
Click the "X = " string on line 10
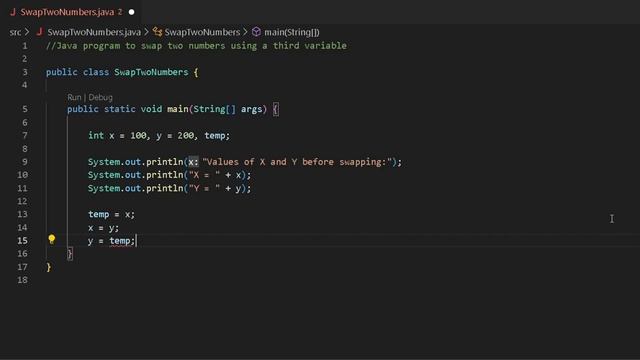pos(204,175)
